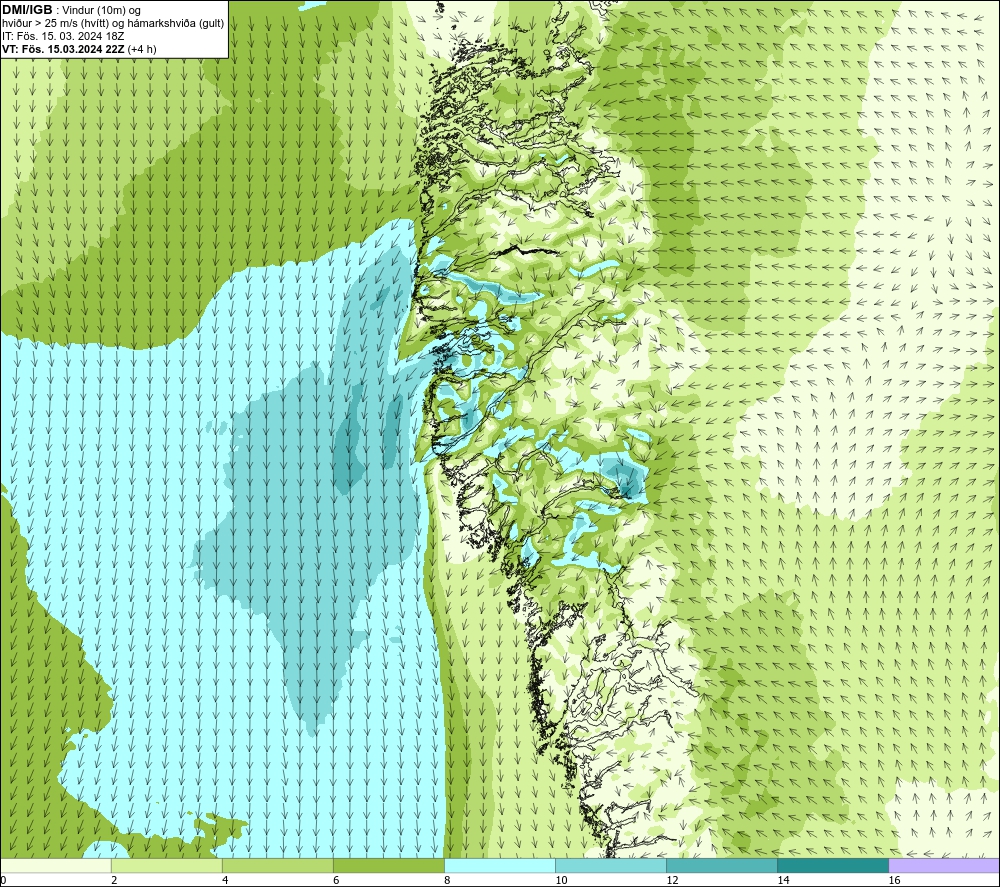Click the legend value 0
1000x887 pixels.
click(x=4, y=880)
